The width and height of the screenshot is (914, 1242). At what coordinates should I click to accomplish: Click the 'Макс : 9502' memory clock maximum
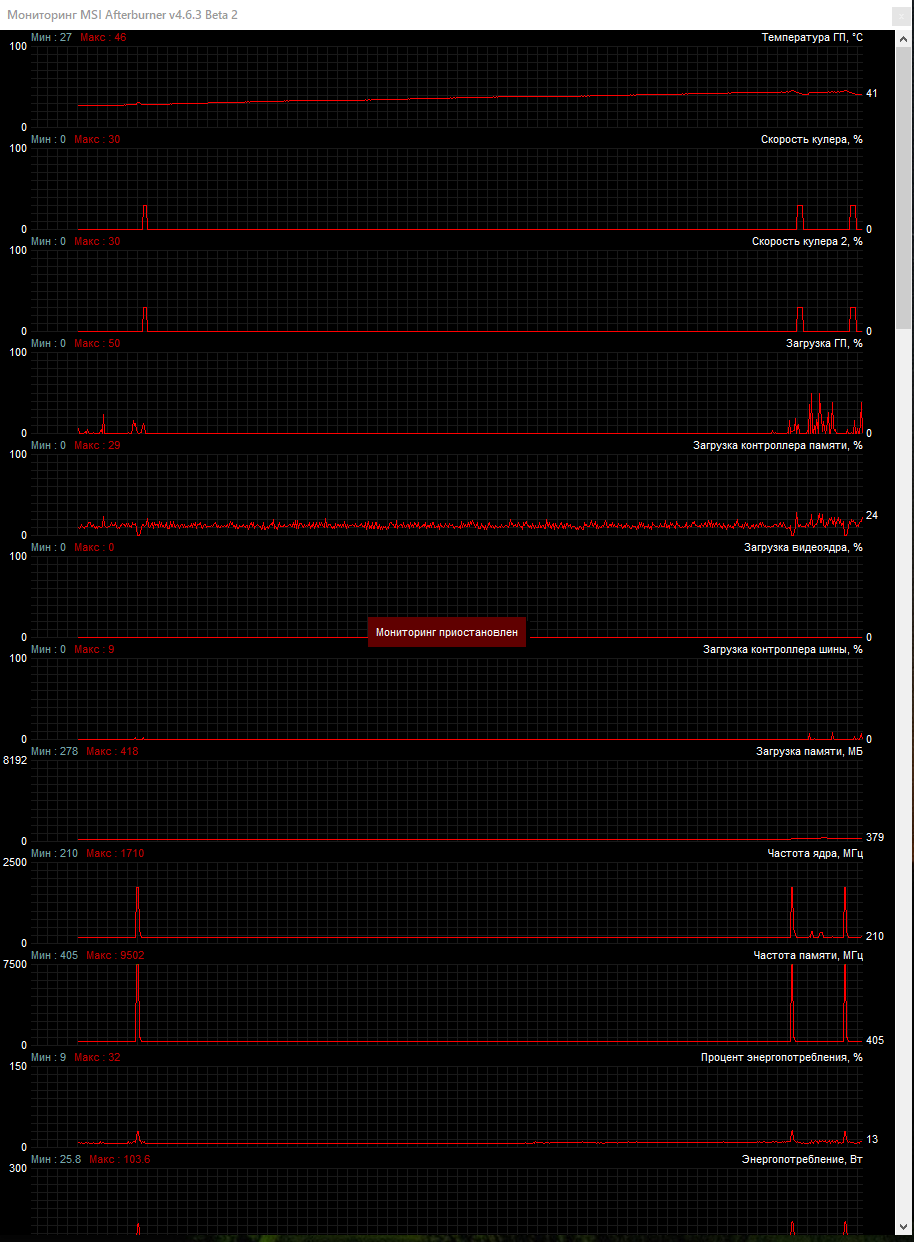(x=115, y=955)
